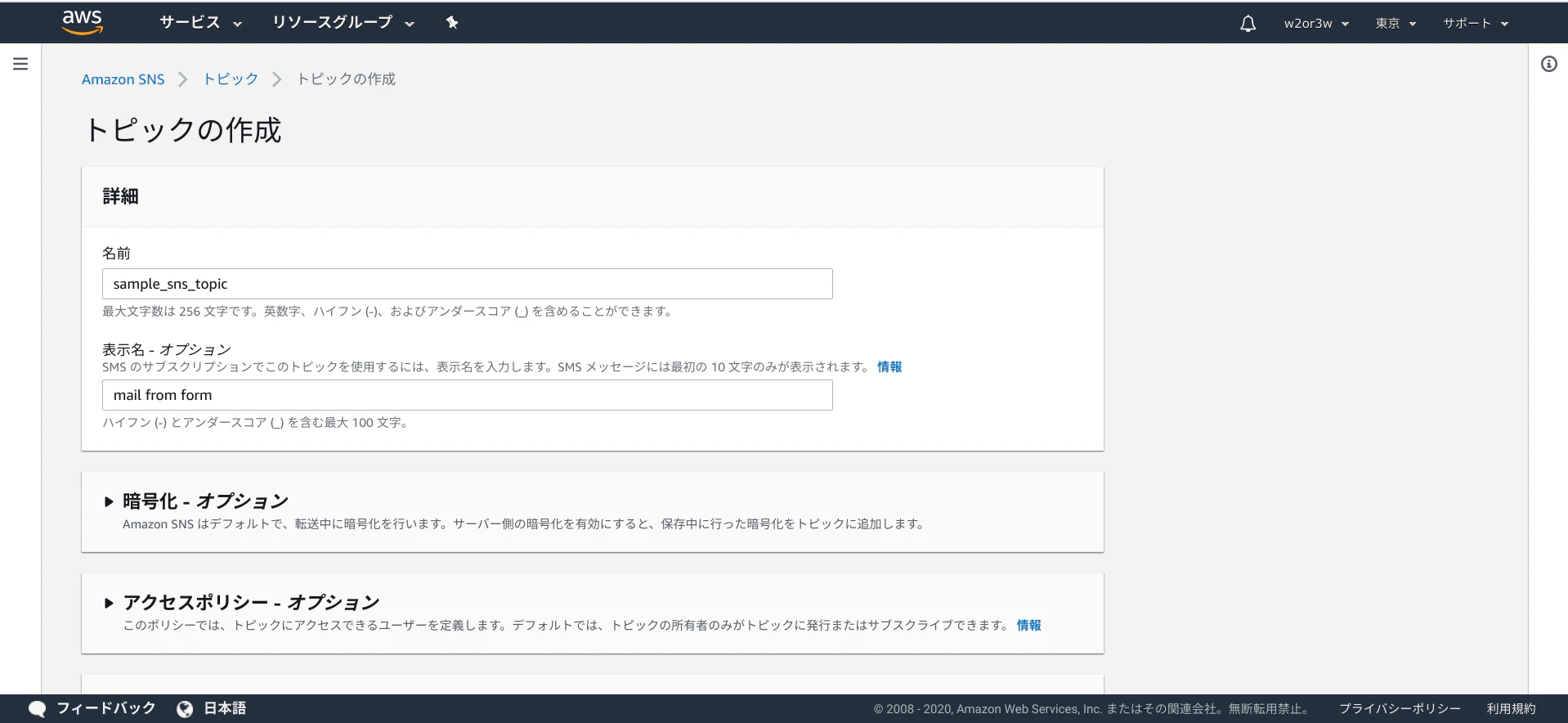Click the AWS logo home icon
Screen dimensions: 1568x723
[83, 23]
